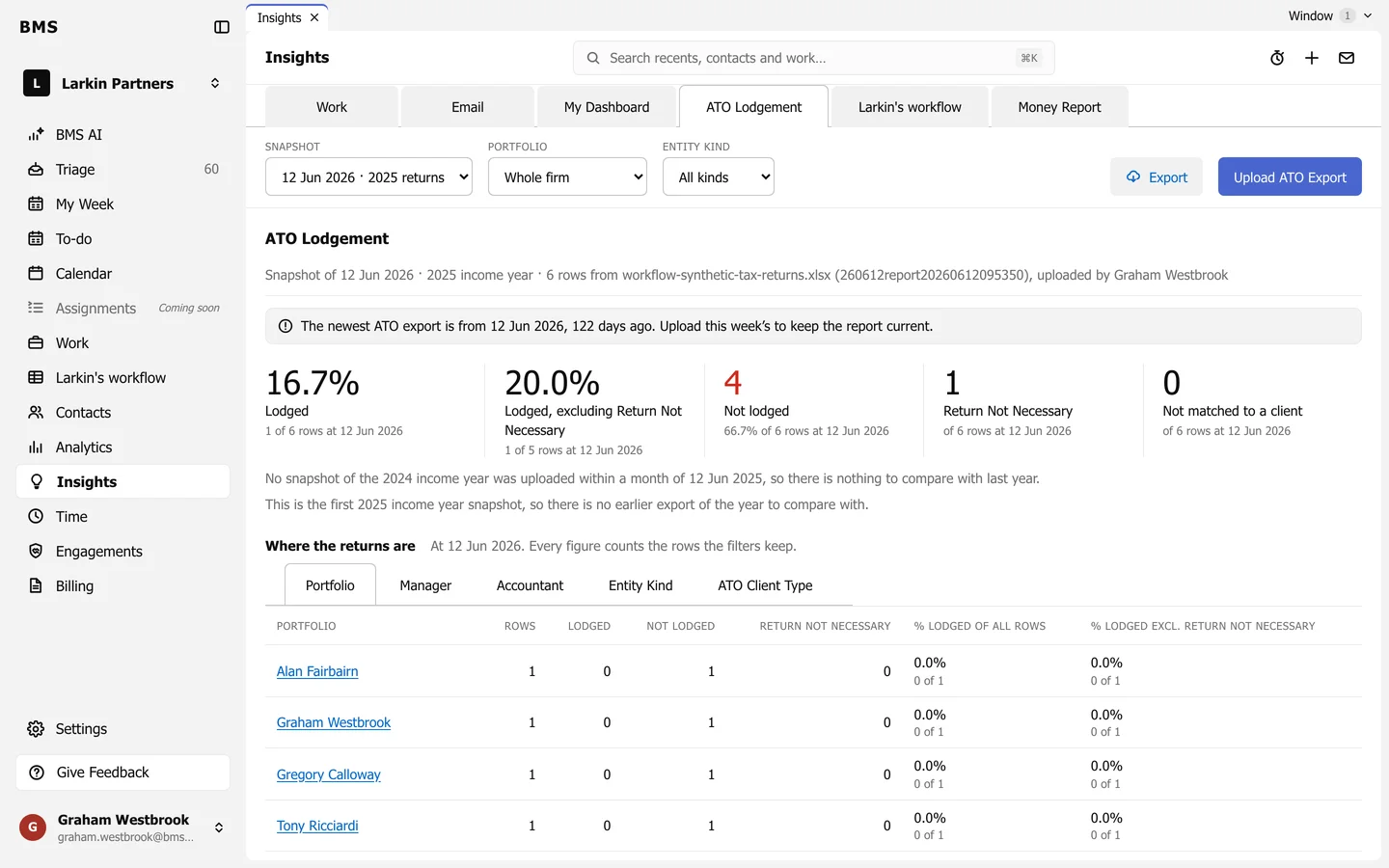
Task: Open Larkin's workflow in the sidebar
Action: [x=123, y=378]
